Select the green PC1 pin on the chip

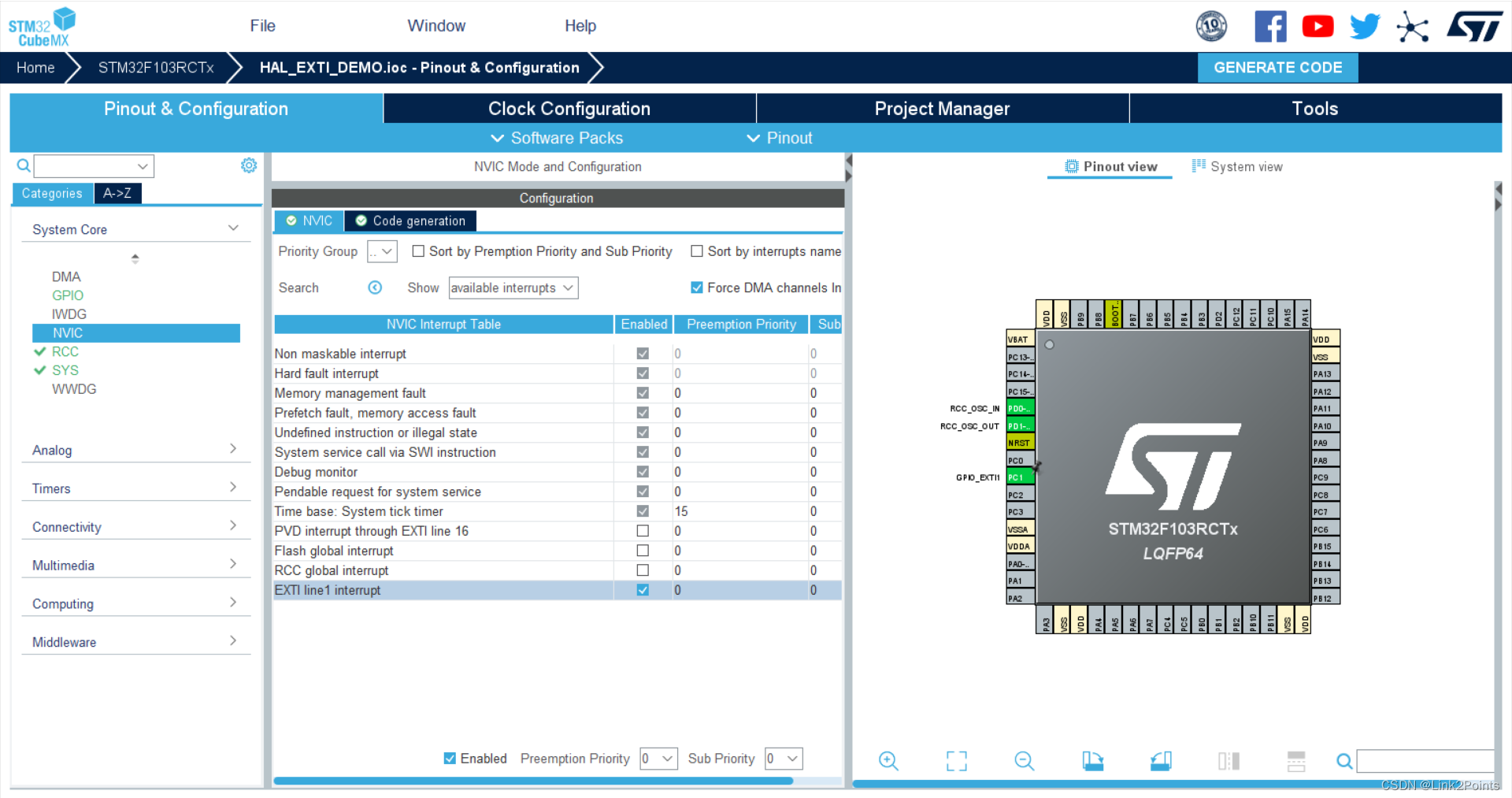(x=1020, y=477)
